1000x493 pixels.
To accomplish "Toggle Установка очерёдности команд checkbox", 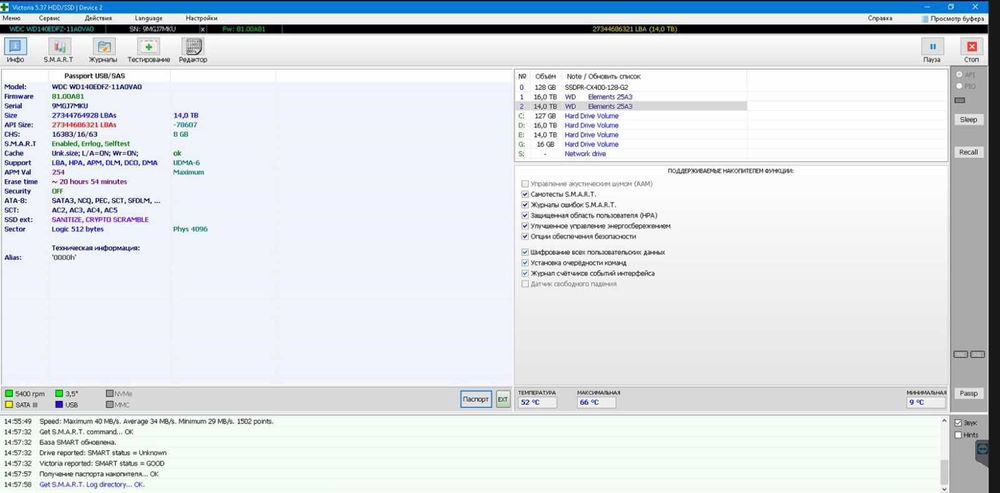I will (x=525, y=263).
